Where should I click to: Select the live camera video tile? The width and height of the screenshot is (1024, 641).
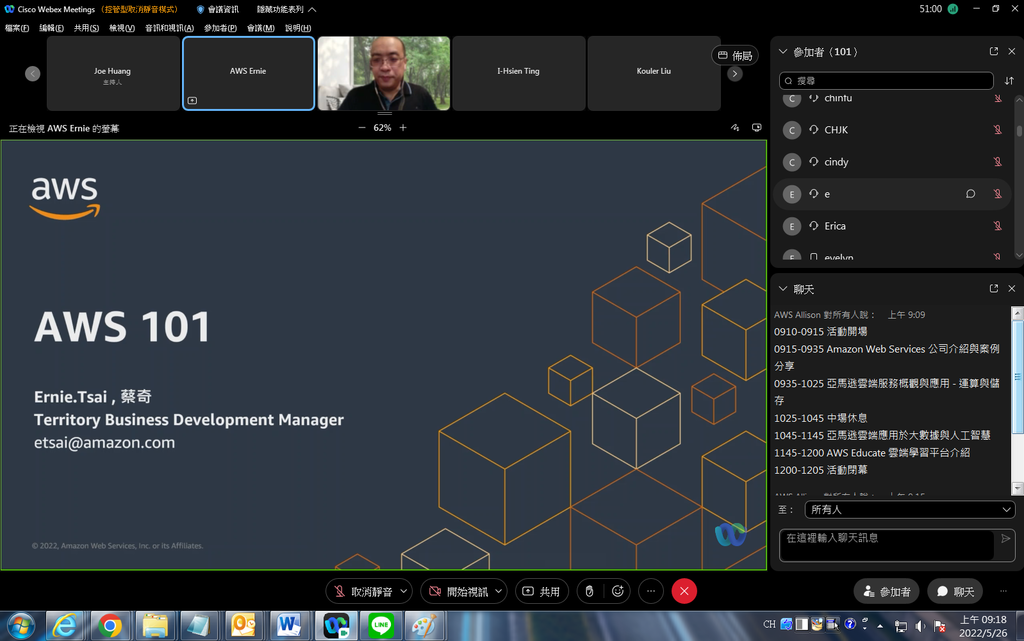[x=383, y=73]
